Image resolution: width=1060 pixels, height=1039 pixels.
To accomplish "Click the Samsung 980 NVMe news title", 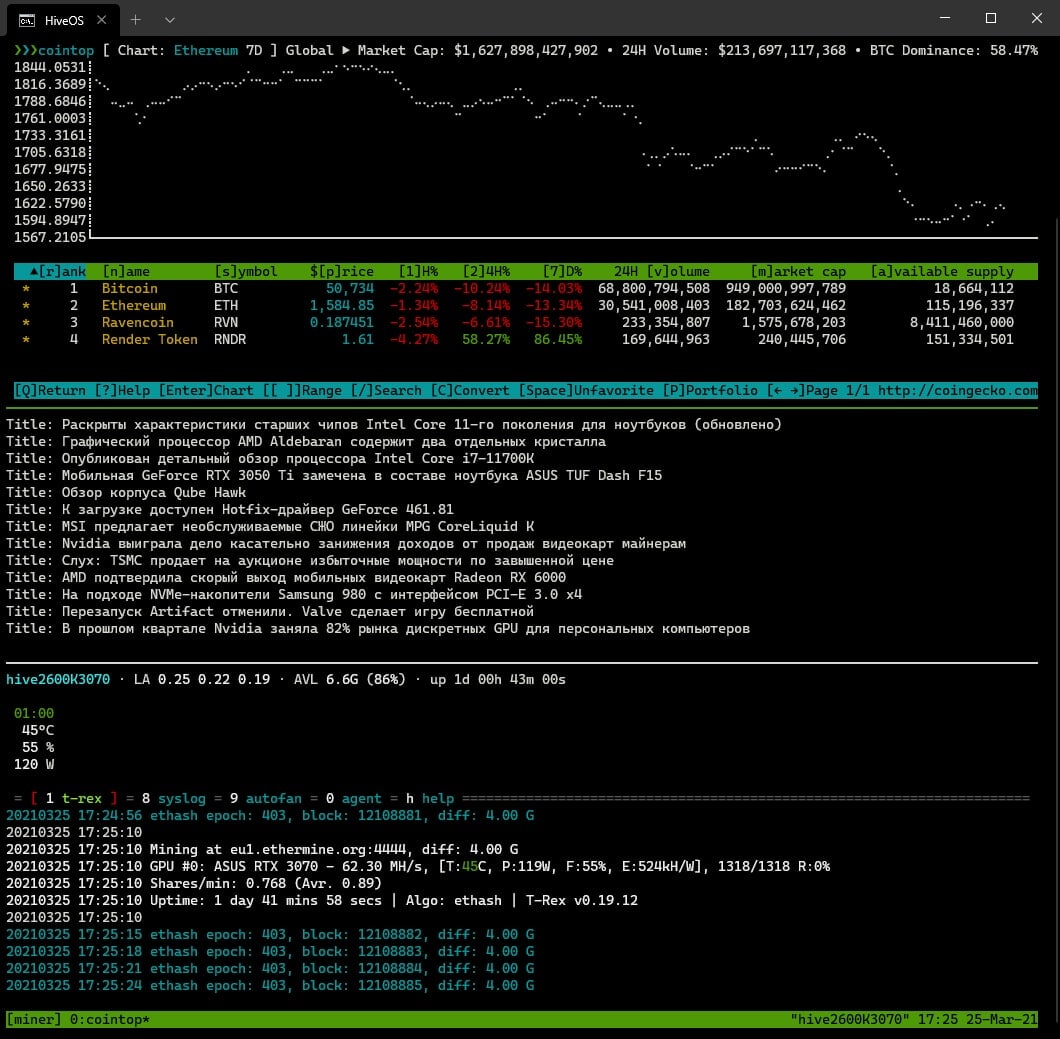I will pos(322,595).
